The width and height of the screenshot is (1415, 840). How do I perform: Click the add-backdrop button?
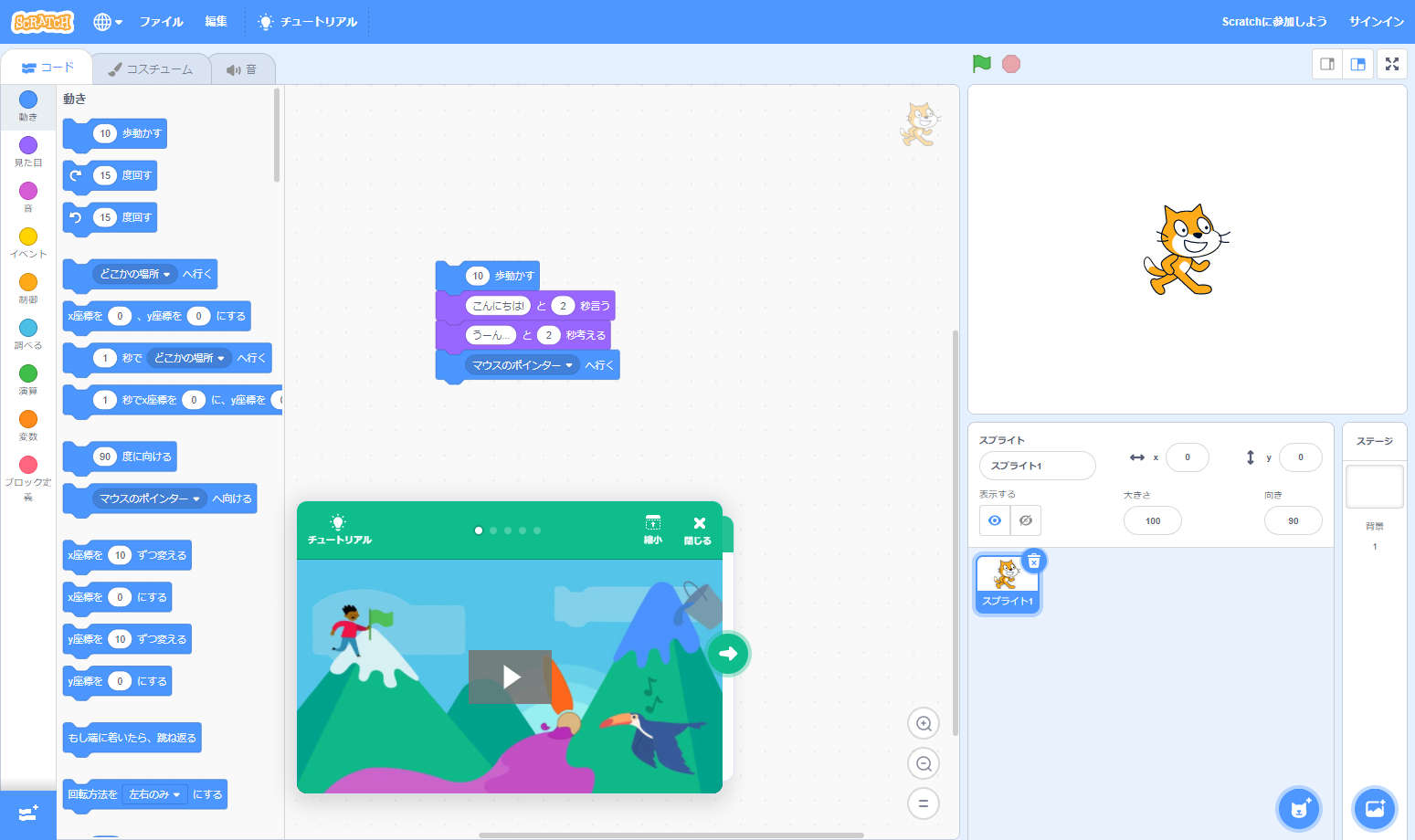tap(1374, 808)
